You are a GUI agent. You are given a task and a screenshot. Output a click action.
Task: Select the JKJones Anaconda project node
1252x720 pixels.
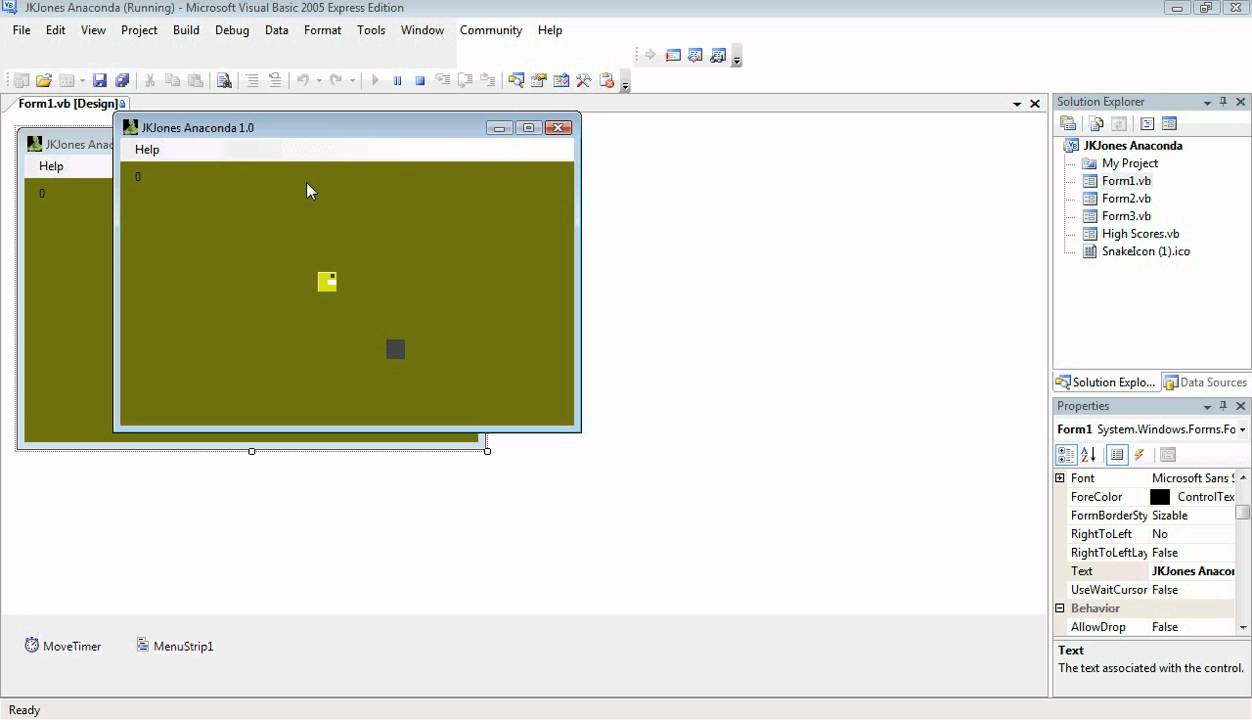click(x=1123, y=145)
